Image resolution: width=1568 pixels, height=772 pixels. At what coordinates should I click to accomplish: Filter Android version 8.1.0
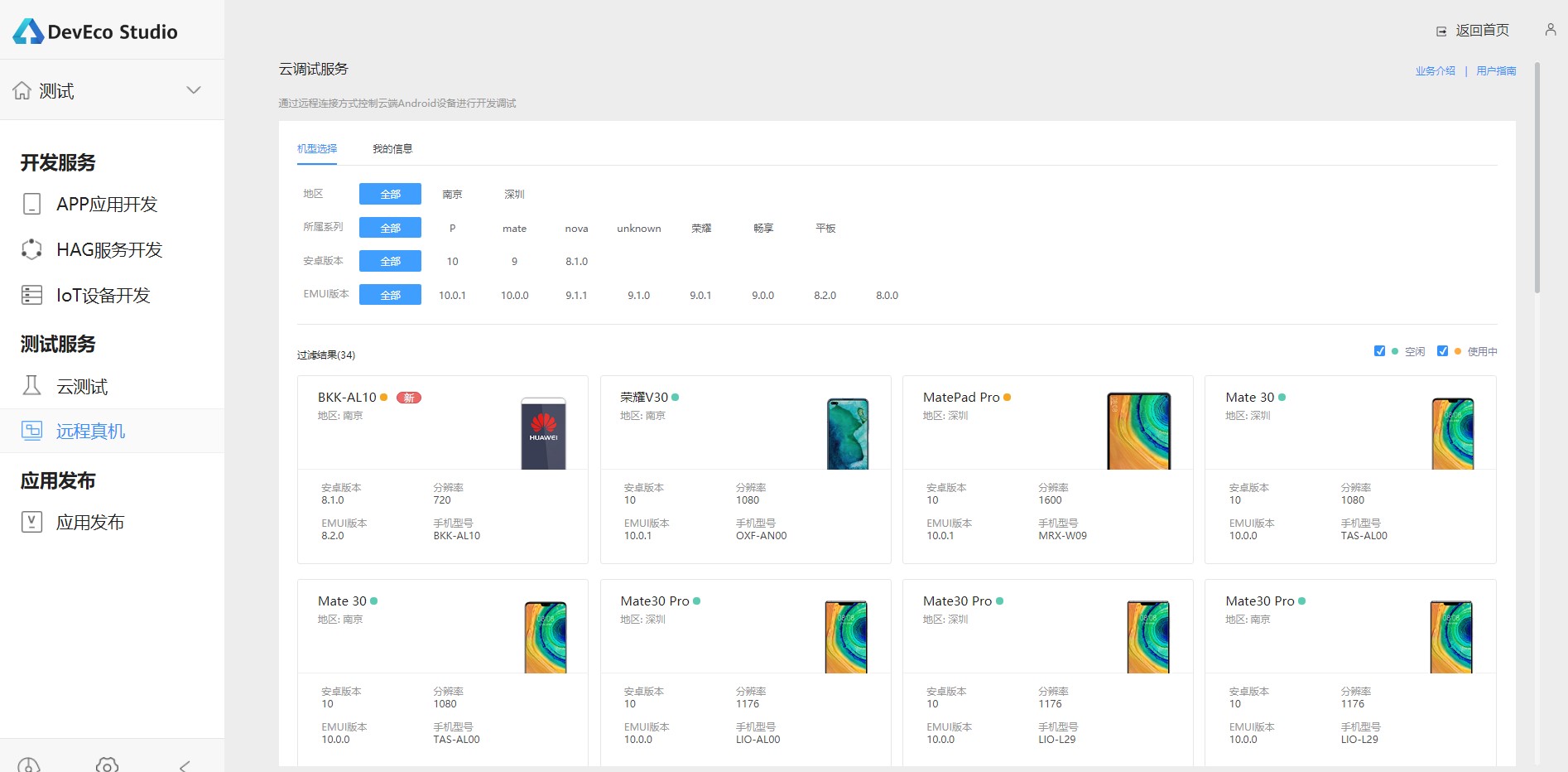pyautogui.click(x=576, y=261)
